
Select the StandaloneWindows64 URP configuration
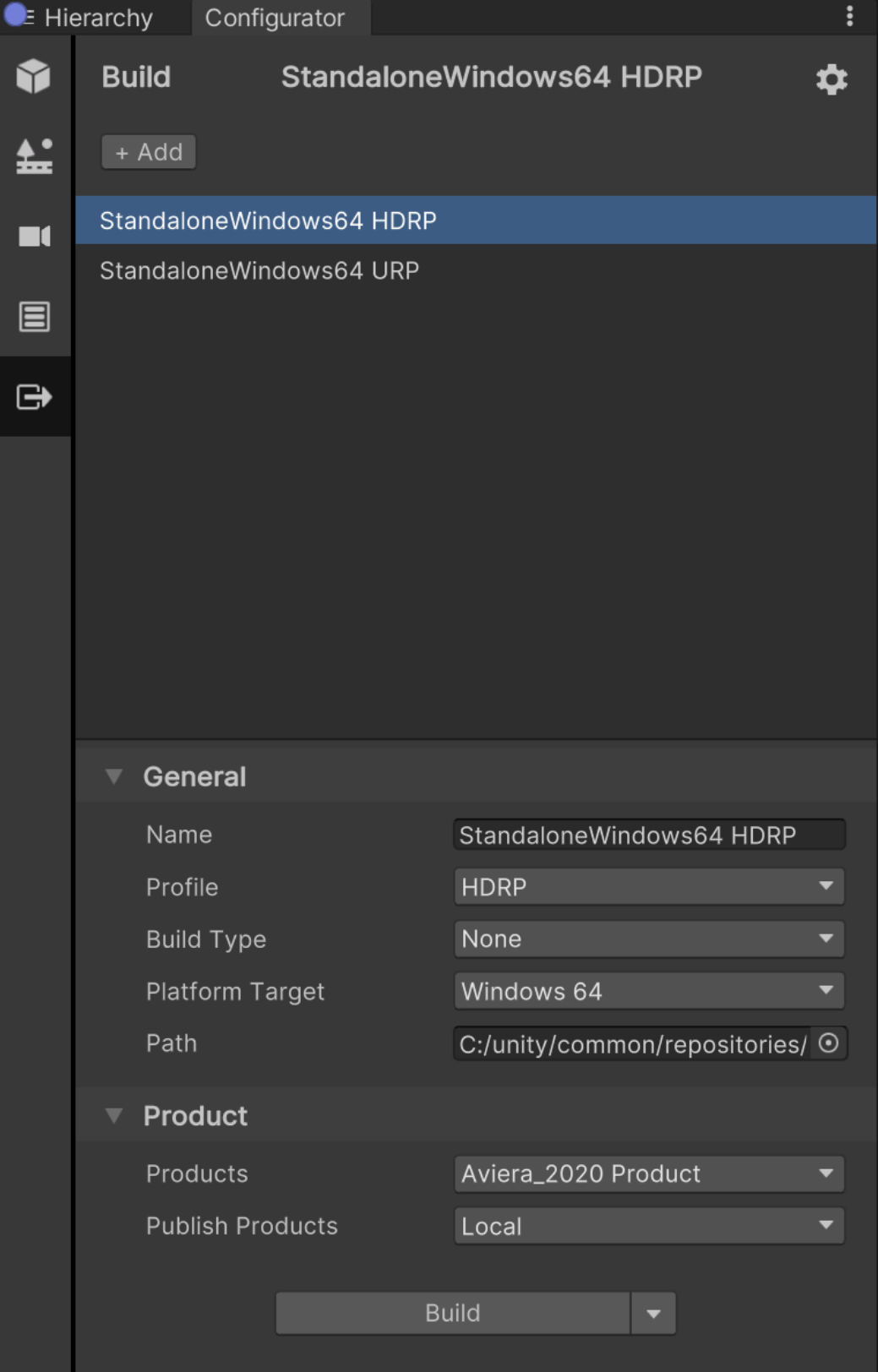tap(259, 269)
